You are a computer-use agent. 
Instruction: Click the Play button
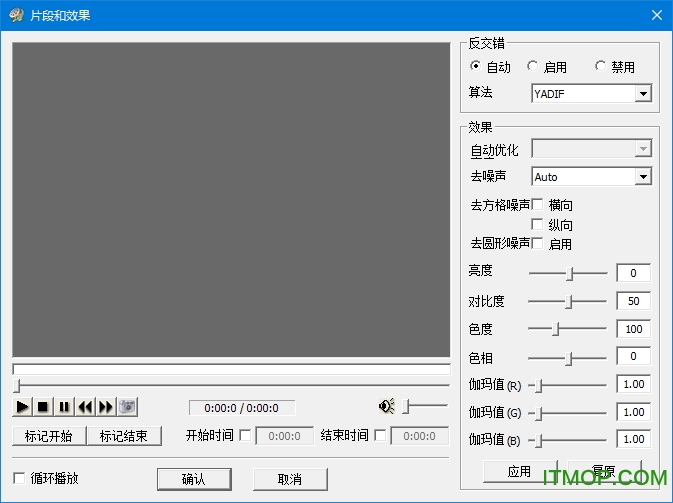click(22, 406)
